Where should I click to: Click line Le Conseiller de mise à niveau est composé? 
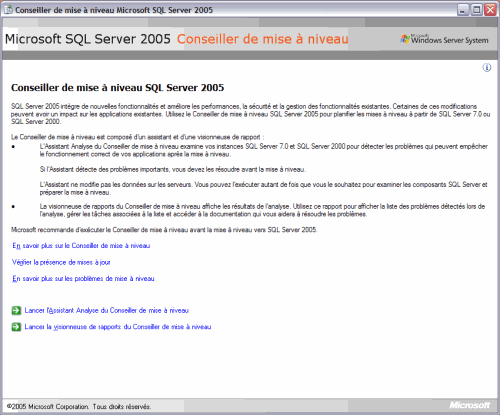click(x=137, y=137)
